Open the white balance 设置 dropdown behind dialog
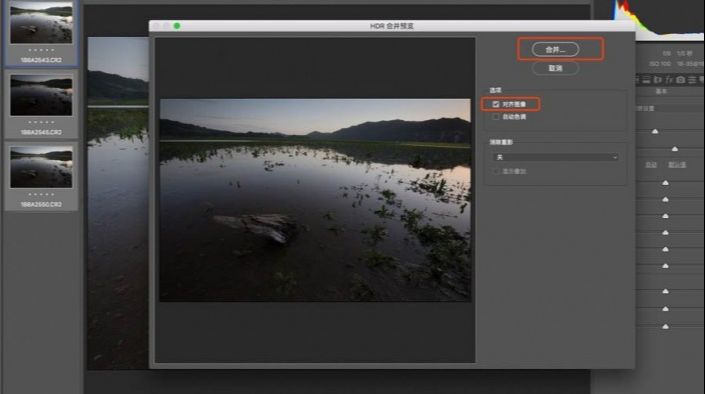Screen dimensions: 705x394 click(670, 108)
